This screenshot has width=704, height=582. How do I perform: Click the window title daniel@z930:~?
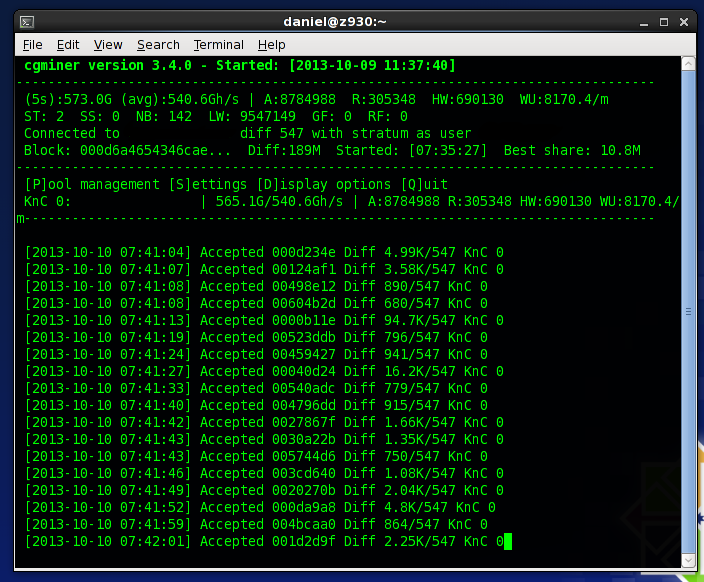point(335,22)
